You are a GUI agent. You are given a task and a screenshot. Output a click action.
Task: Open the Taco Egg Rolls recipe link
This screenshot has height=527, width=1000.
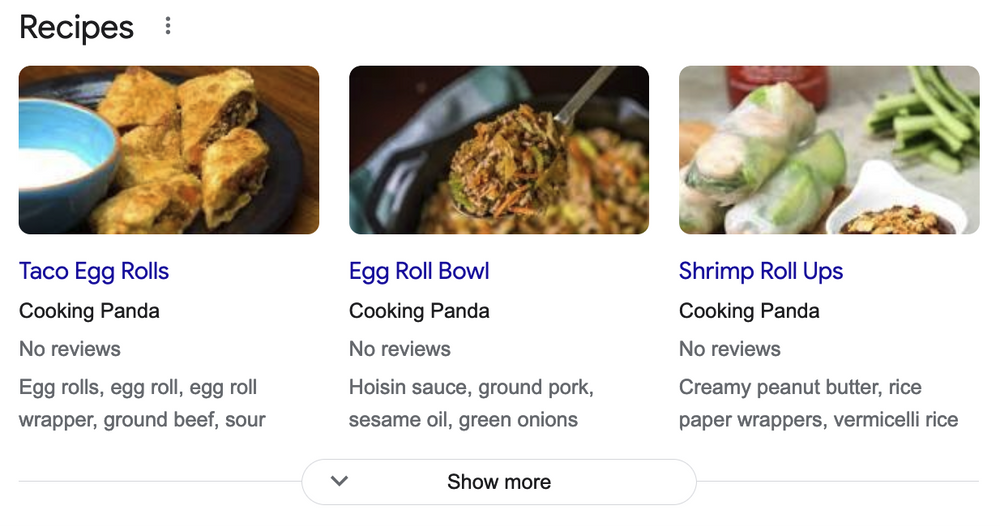tap(94, 271)
